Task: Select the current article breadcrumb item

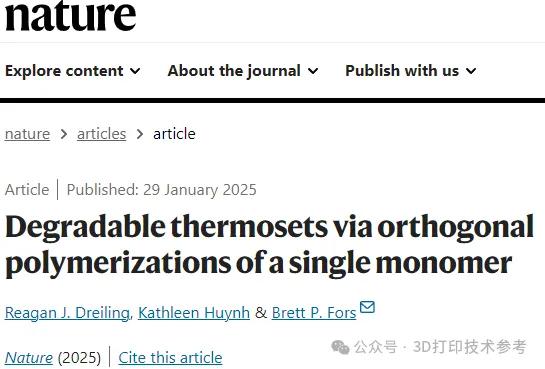Action: (x=174, y=134)
